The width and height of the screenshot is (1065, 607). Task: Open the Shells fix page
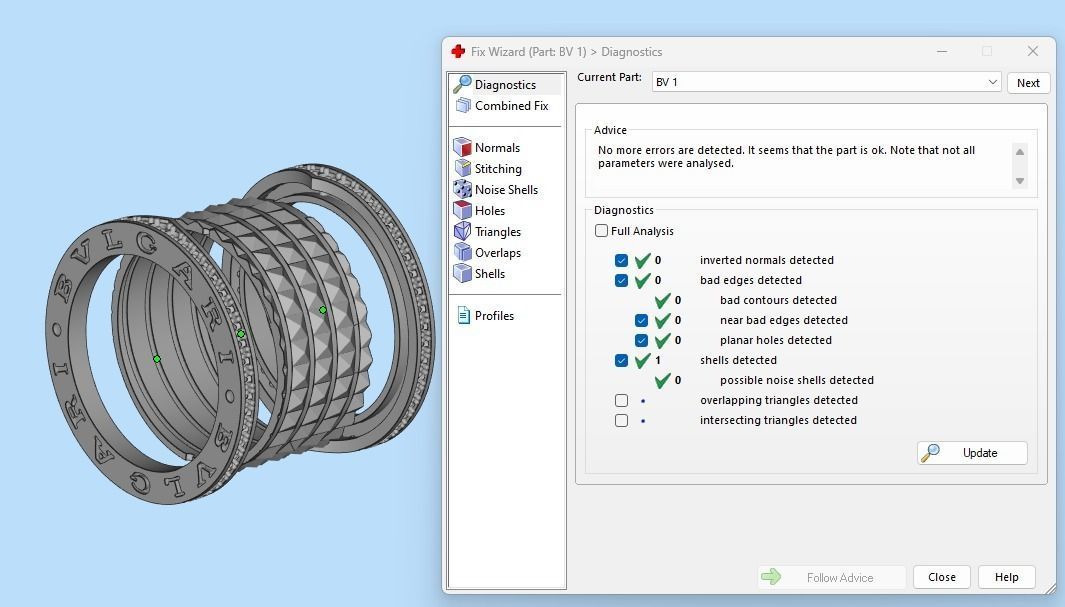tap(490, 274)
